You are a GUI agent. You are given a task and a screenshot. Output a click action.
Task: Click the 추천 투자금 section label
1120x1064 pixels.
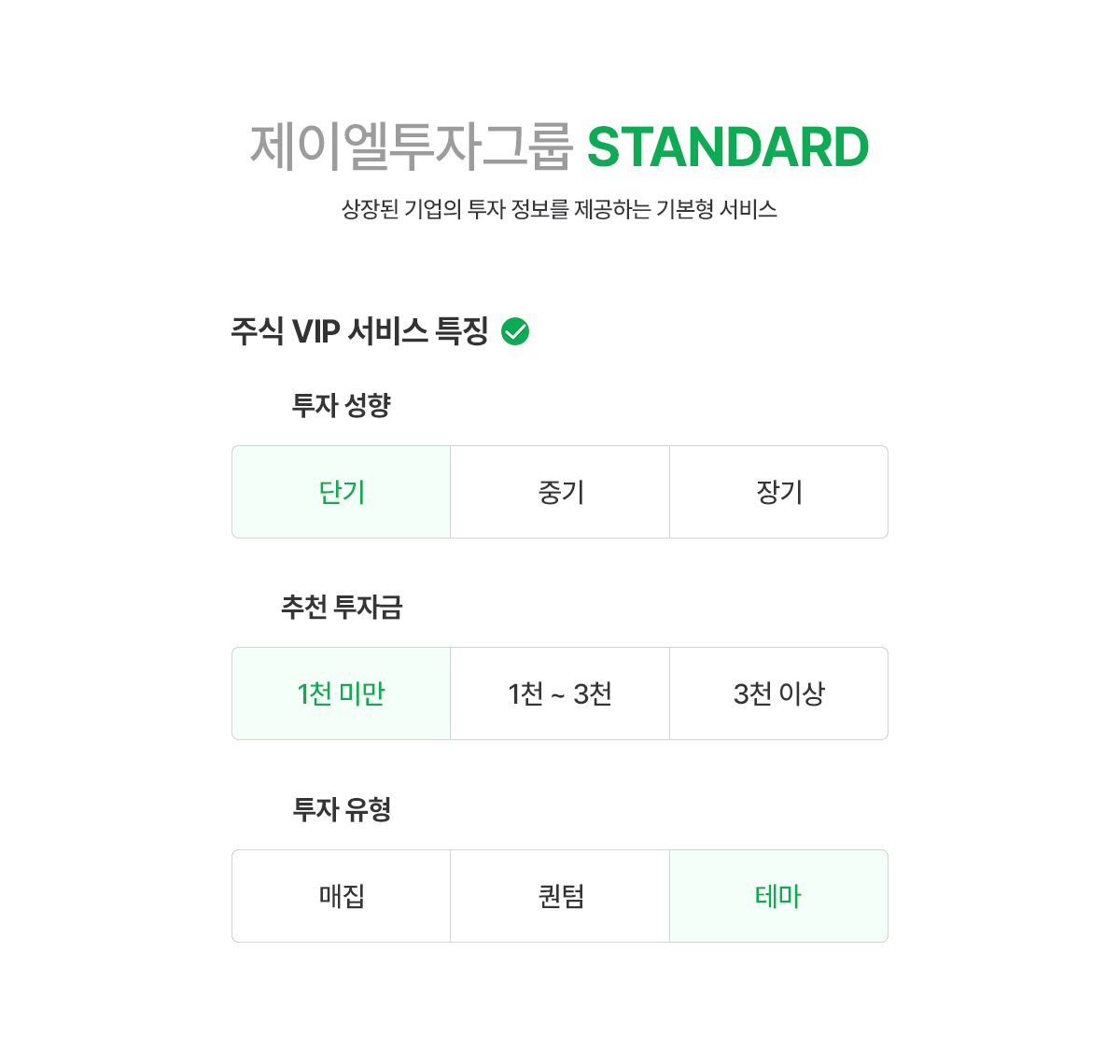(x=342, y=608)
